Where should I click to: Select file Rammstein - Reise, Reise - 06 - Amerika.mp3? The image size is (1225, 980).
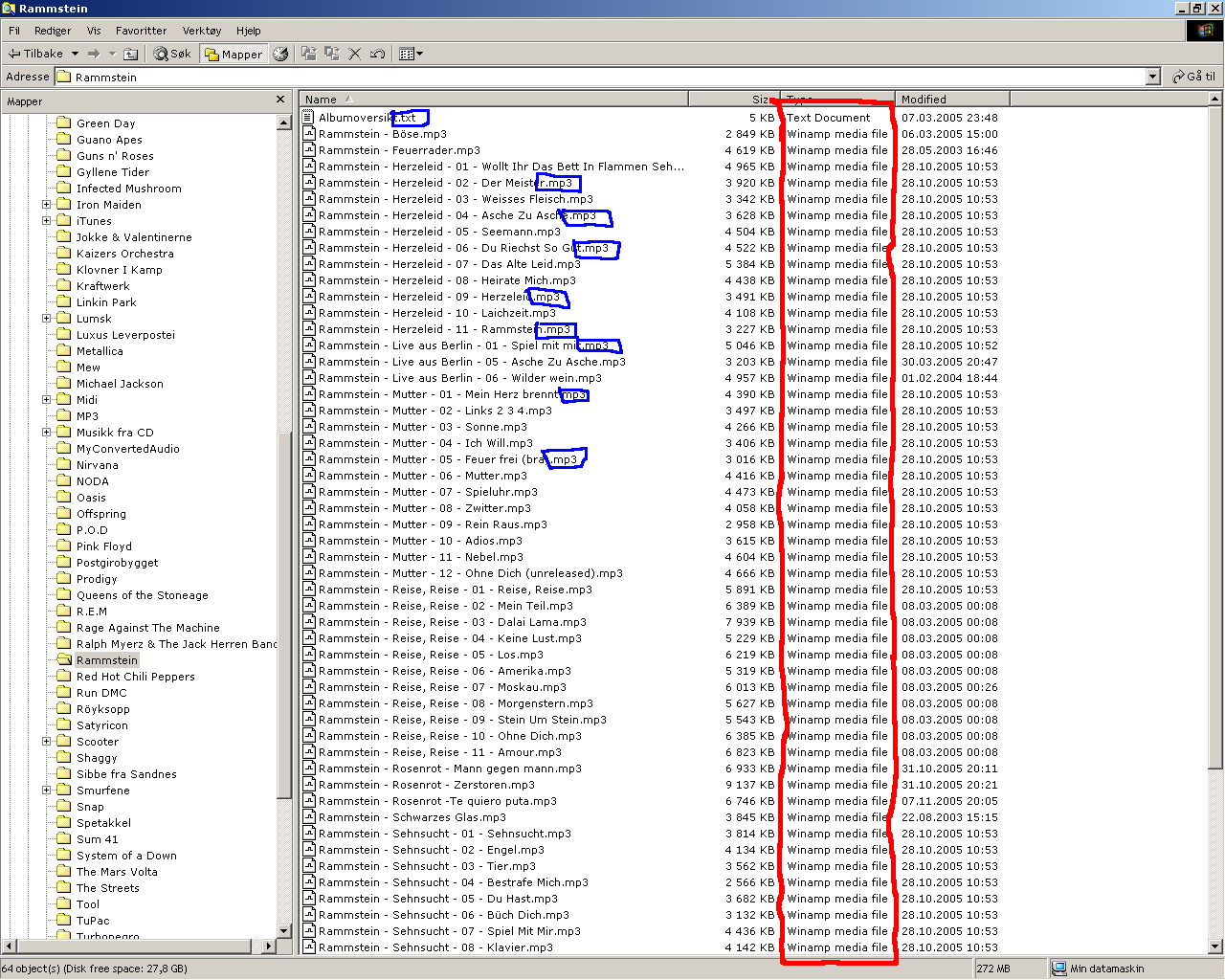(x=445, y=671)
